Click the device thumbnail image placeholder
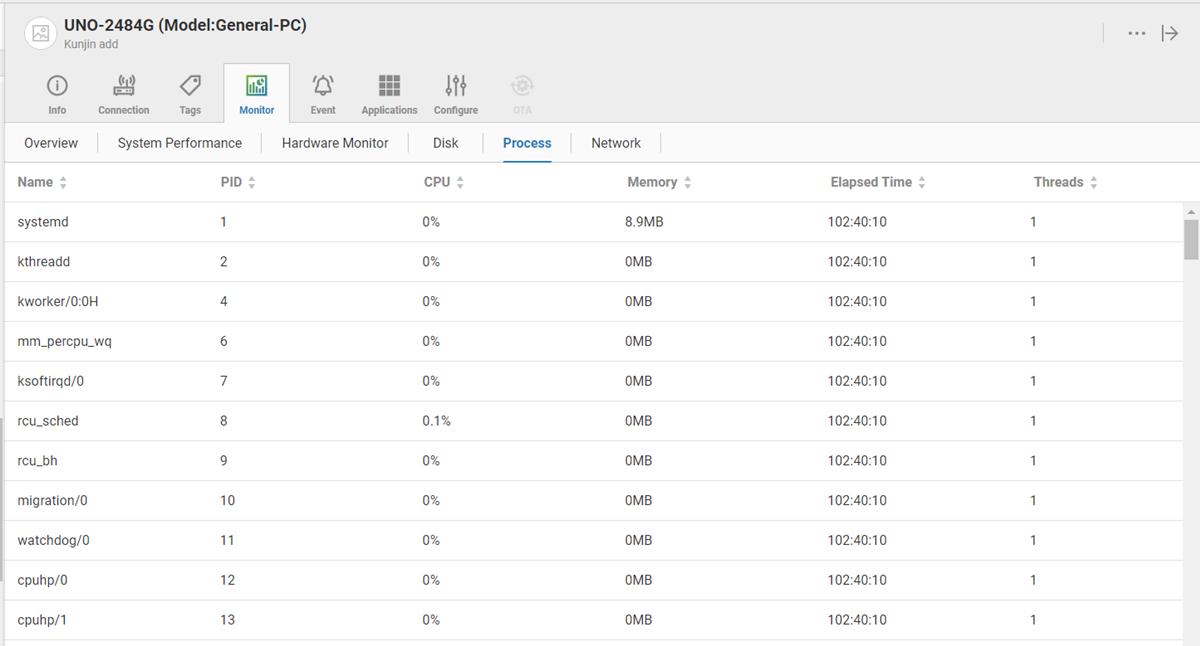This screenshot has width=1200, height=646. tap(40, 33)
